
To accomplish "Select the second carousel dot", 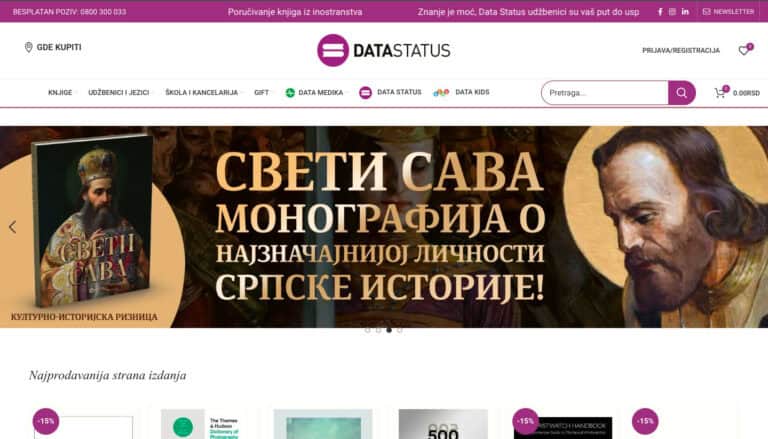I will pos(378,330).
